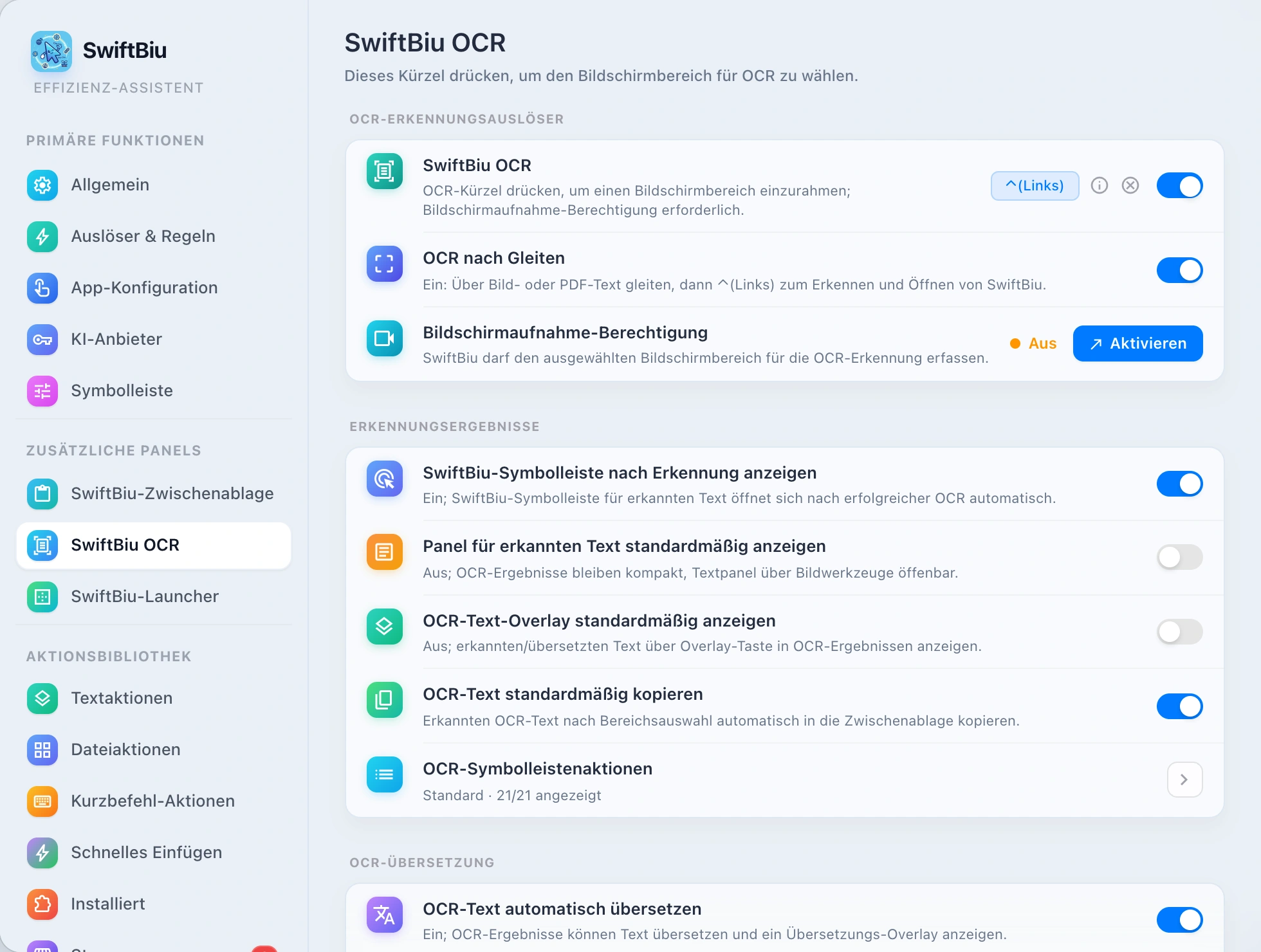Open Textaktionen in action library
Image resolution: width=1261 pixels, height=952 pixels.
(x=154, y=699)
